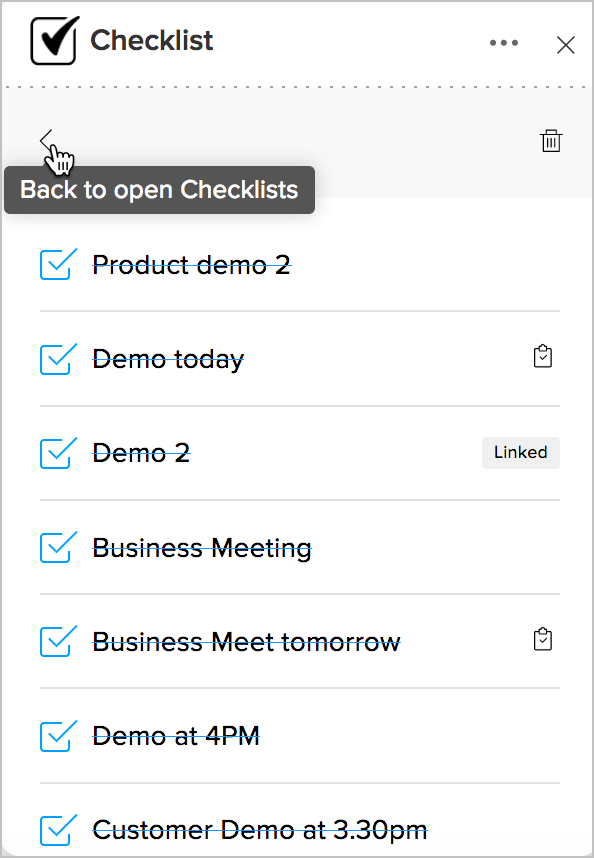This screenshot has width=594, height=858.
Task: Uncheck the Demo at 4PM checkbox
Action: [58, 735]
